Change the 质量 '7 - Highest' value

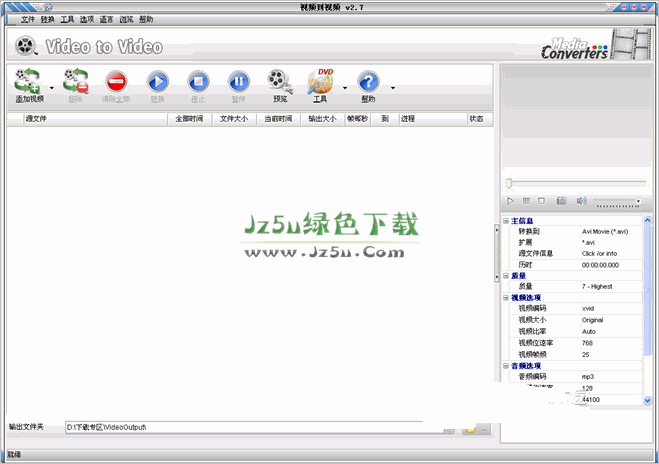point(597,287)
